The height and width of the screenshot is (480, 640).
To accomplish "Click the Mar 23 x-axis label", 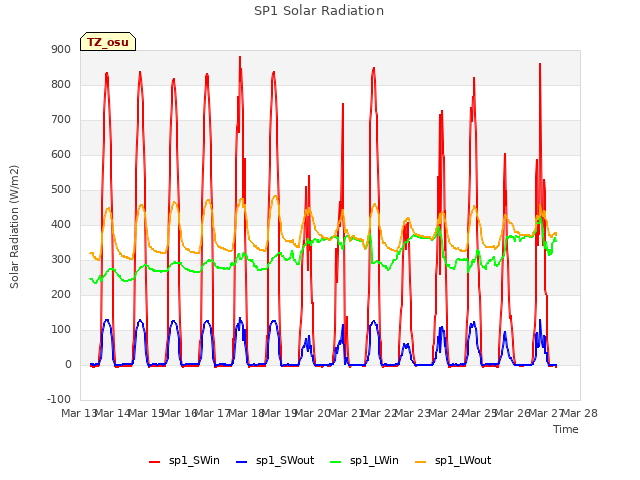I will tap(413, 413).
